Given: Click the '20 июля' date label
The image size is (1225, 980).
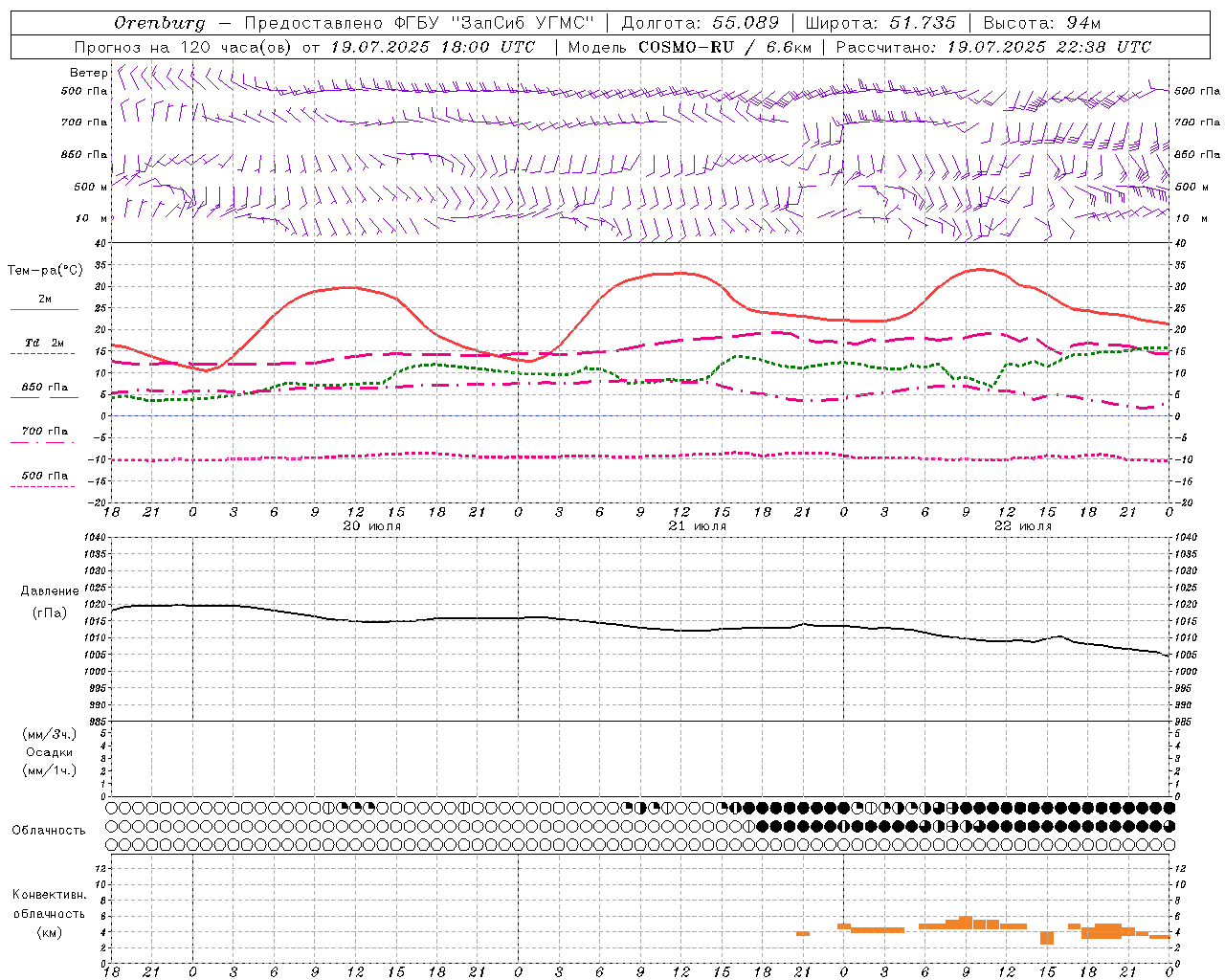Looking at the screenshot, I should point(372,526).
